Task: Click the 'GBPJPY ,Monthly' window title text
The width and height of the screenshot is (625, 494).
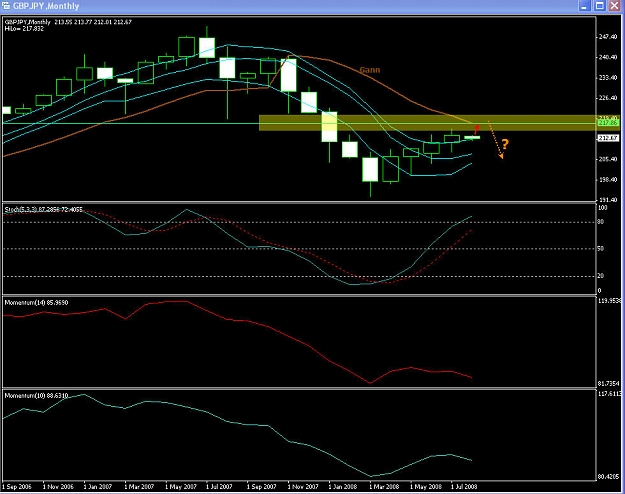Action: [x=46, y=6]
